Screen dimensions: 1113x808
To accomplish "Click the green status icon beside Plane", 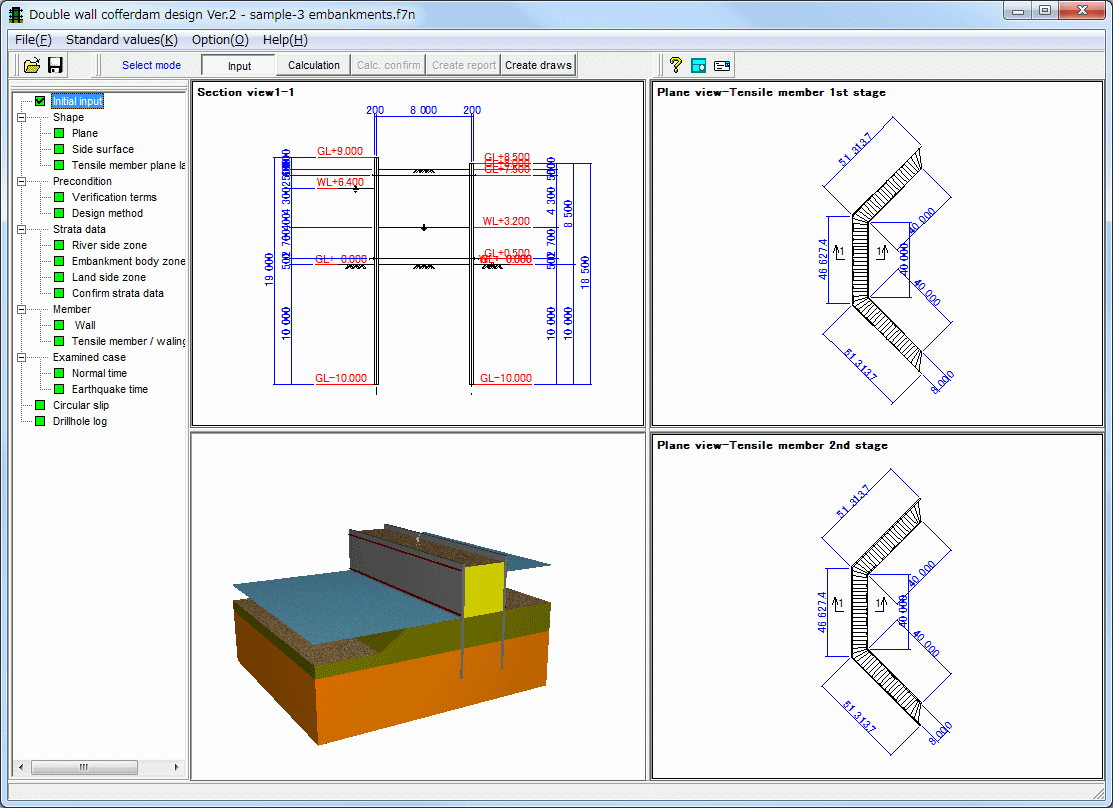I will [59, 133].
